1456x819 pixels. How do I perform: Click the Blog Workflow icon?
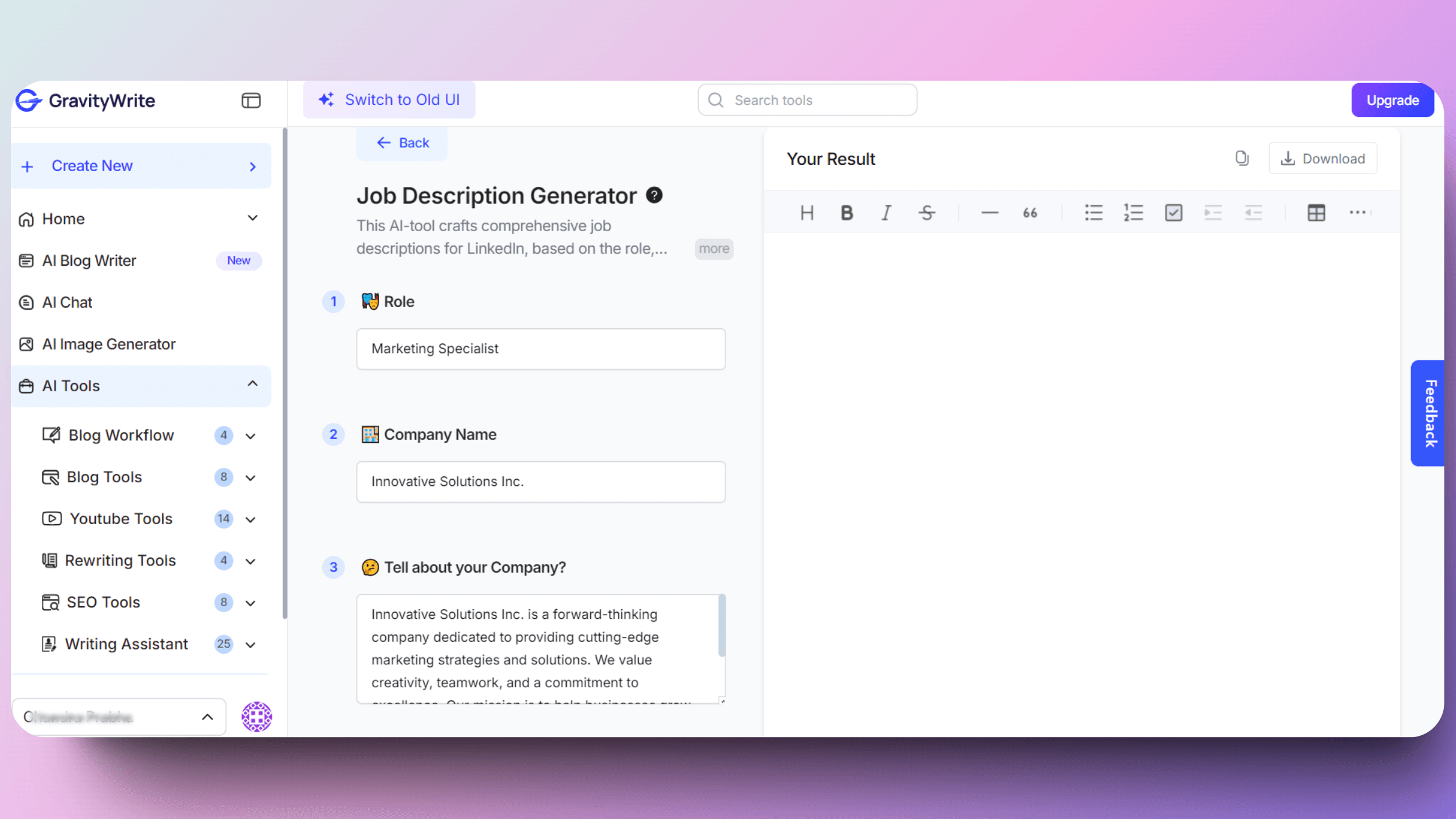[51, 435]
